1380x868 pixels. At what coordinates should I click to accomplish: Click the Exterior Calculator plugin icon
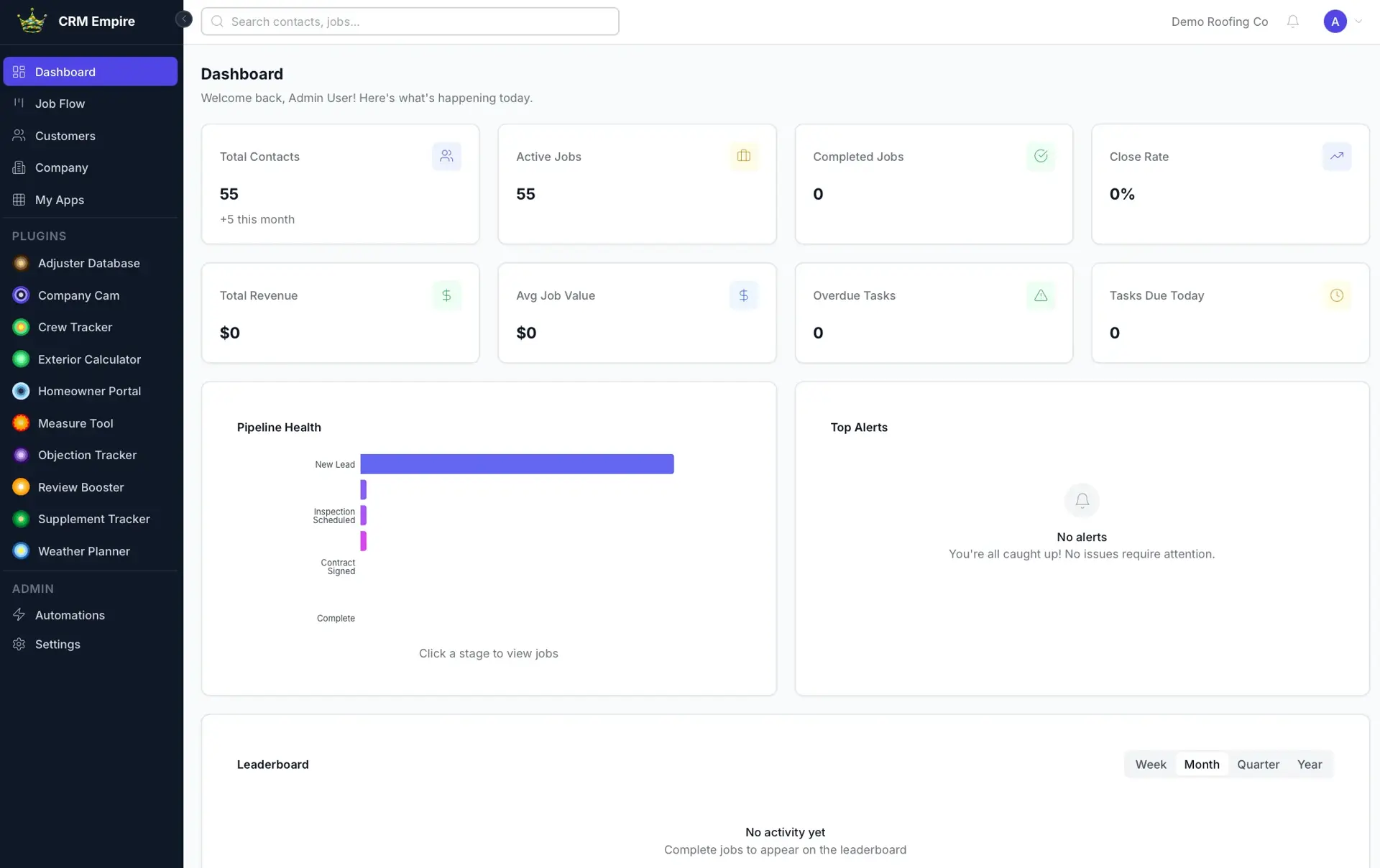tap(21, 359)
